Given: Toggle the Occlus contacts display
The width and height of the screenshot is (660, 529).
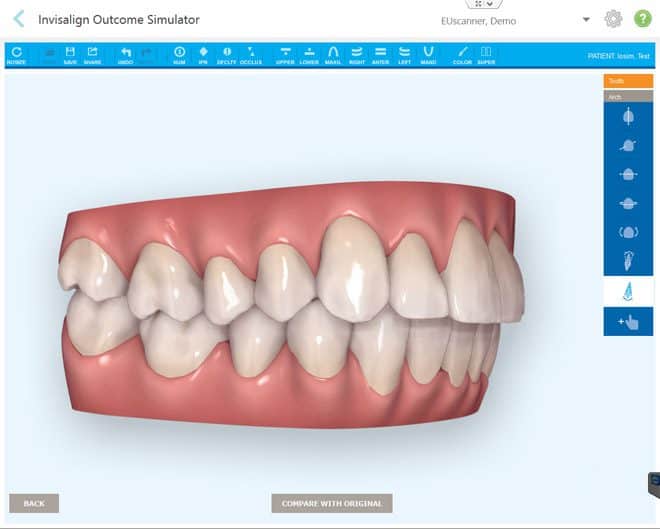Looking at the screenshot, I should (x=250, y=55).
